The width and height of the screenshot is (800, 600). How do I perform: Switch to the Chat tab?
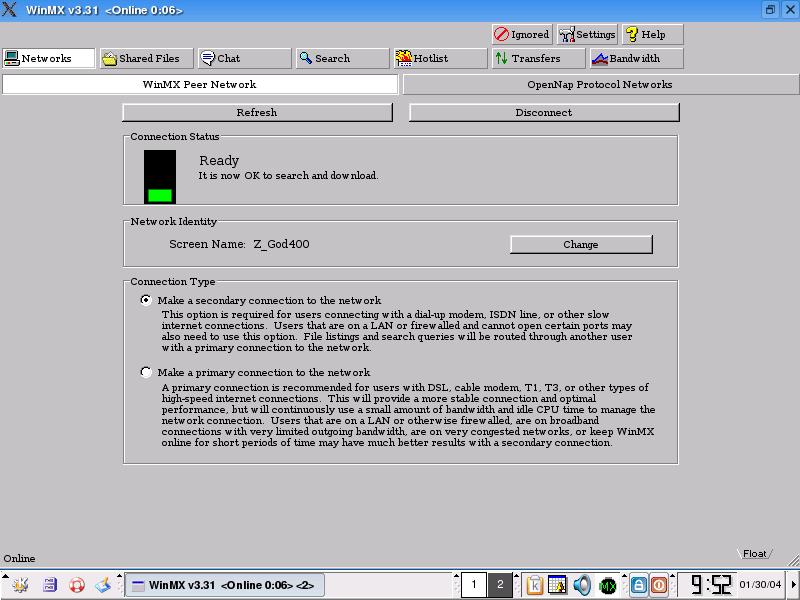pos(244,58)
